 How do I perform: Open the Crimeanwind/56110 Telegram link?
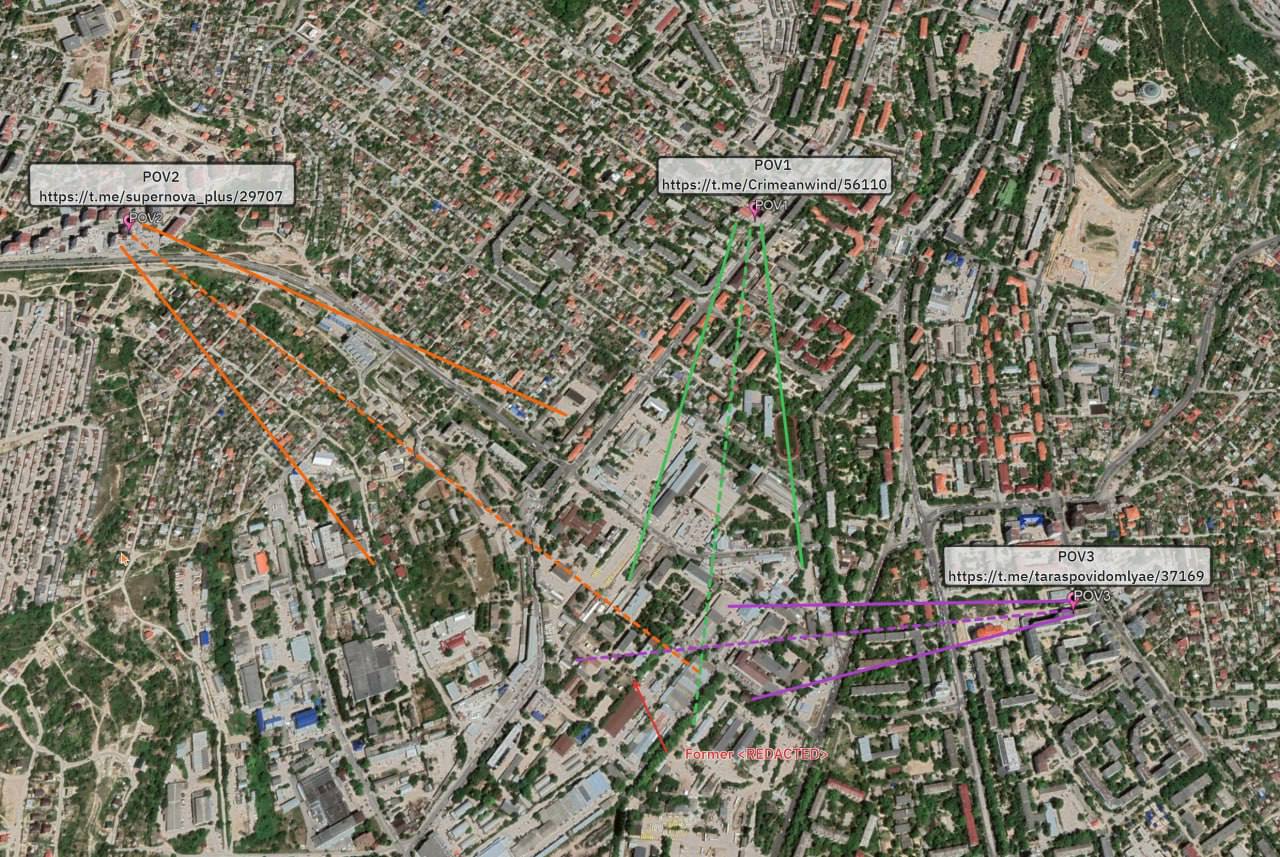[x=773, y=185]
